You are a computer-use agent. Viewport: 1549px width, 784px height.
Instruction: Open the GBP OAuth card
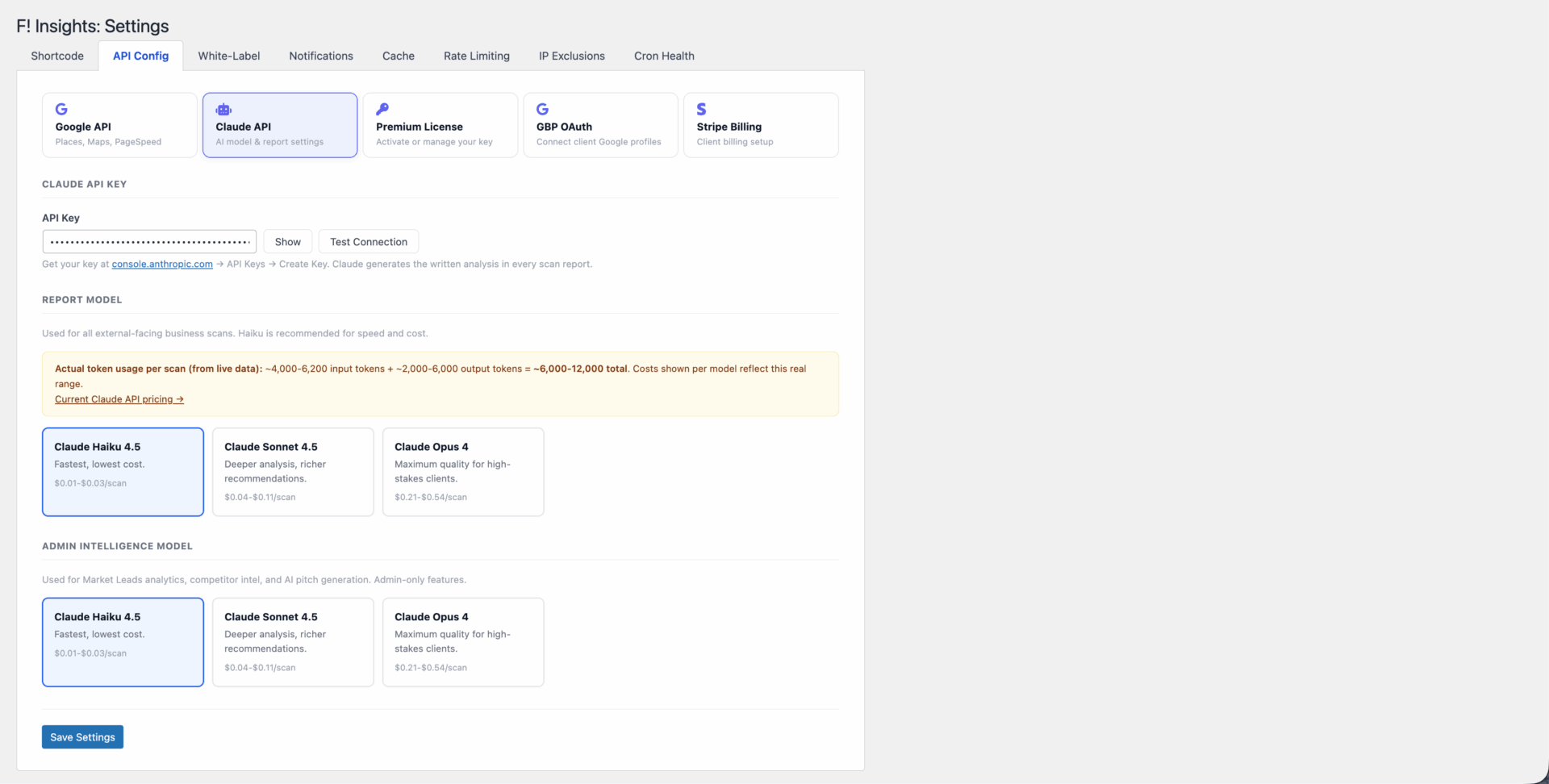[600, 125]
